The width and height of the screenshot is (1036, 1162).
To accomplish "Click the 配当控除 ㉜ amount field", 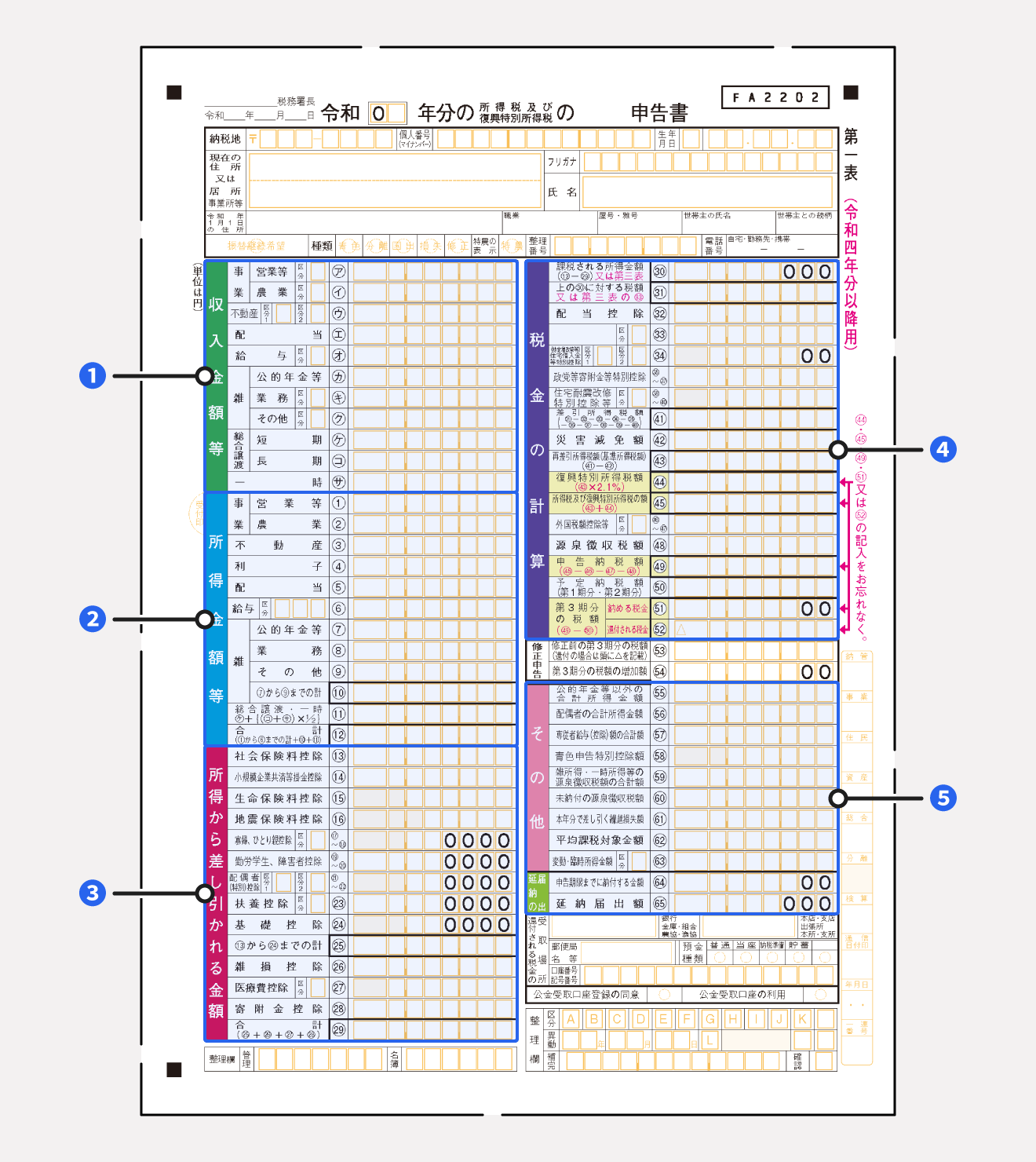I will click(755, 313).
